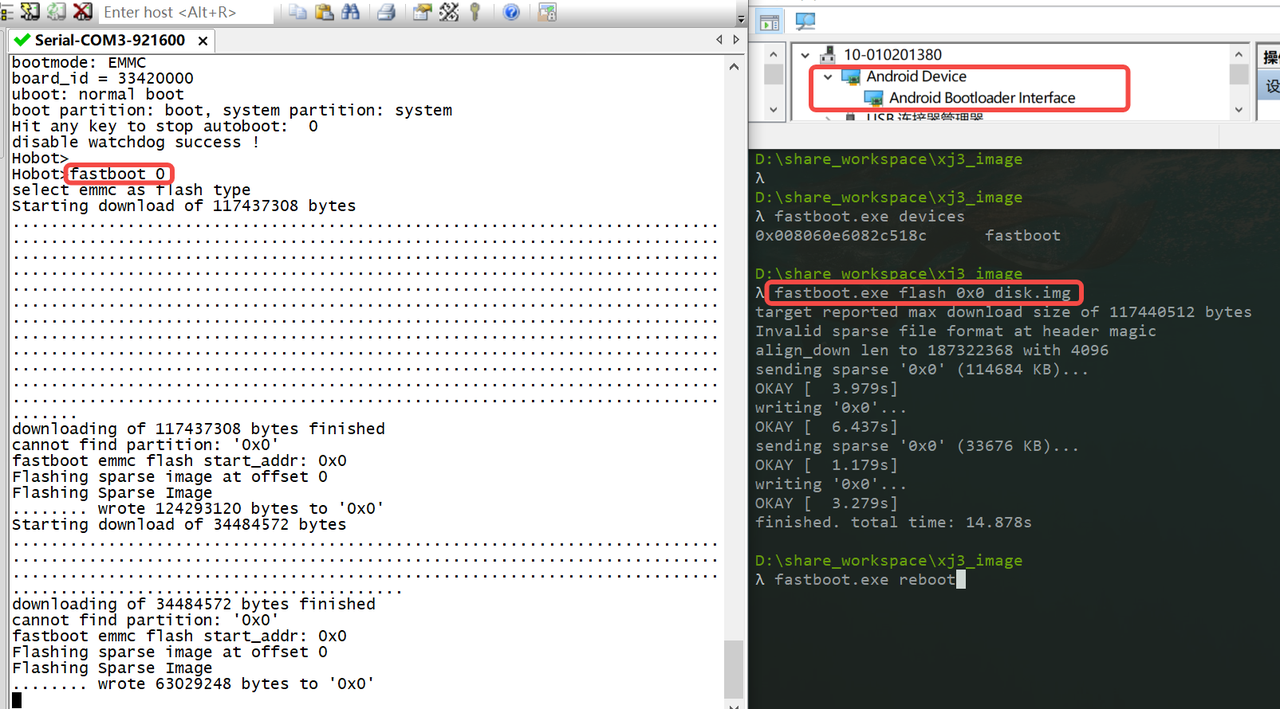This screenshot has height=709, width=1280.
Task: Click the Paste clipboard toolbar icon
Action: (x=324, y=12)
